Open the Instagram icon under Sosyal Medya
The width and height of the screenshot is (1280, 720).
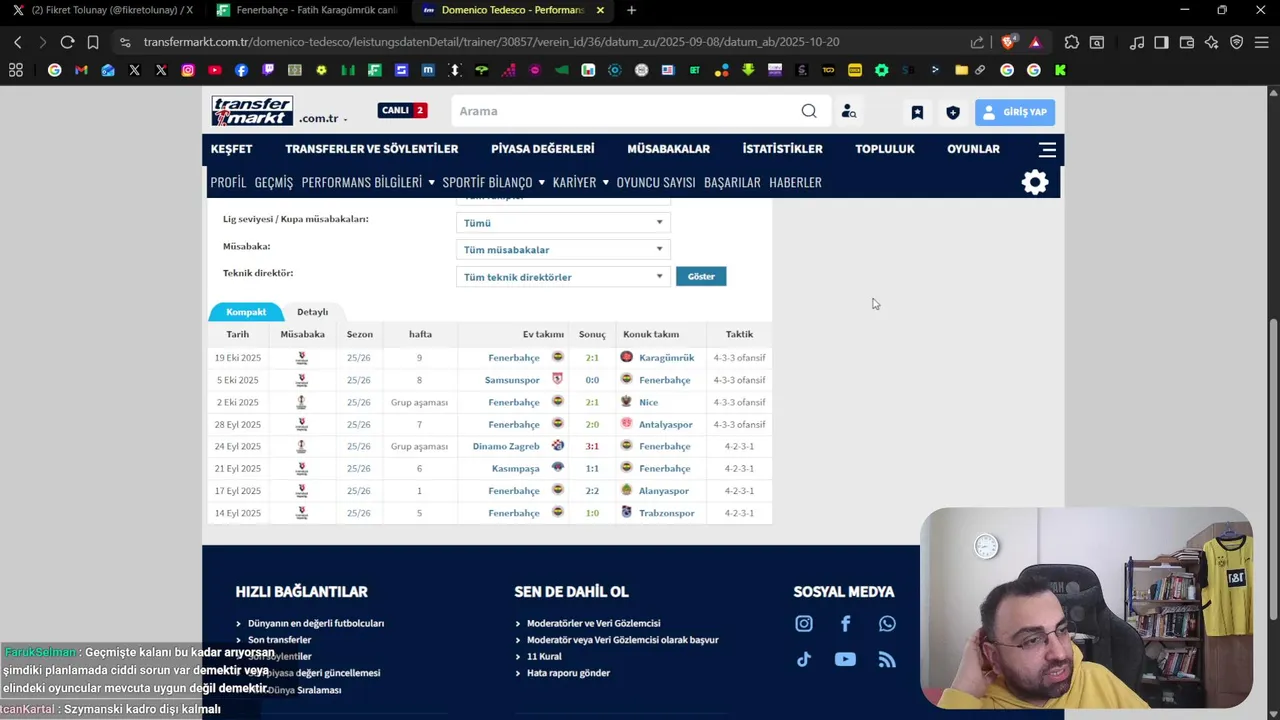(x=804, y=624)
